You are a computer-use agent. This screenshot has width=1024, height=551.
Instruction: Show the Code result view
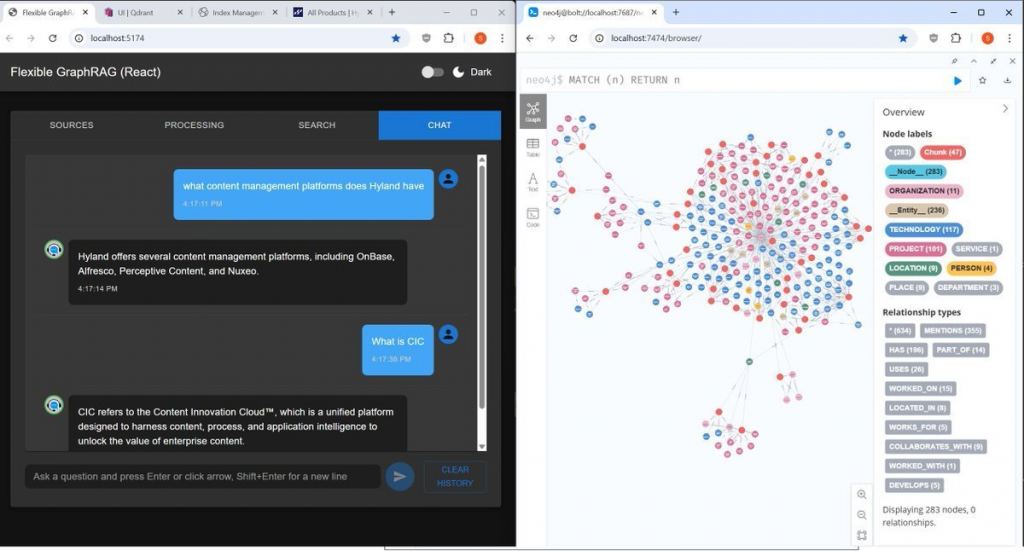(533, 217)
